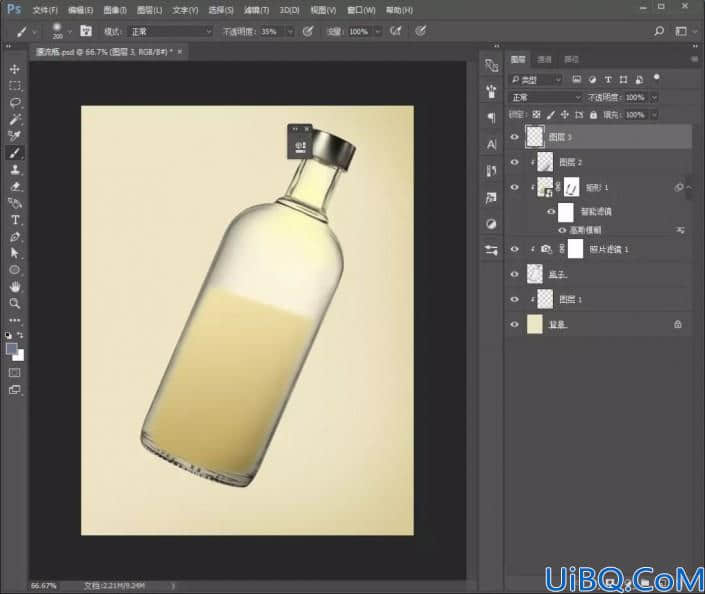
Task: Swap foreground and background colors
Action: click(x=20, y=335)
